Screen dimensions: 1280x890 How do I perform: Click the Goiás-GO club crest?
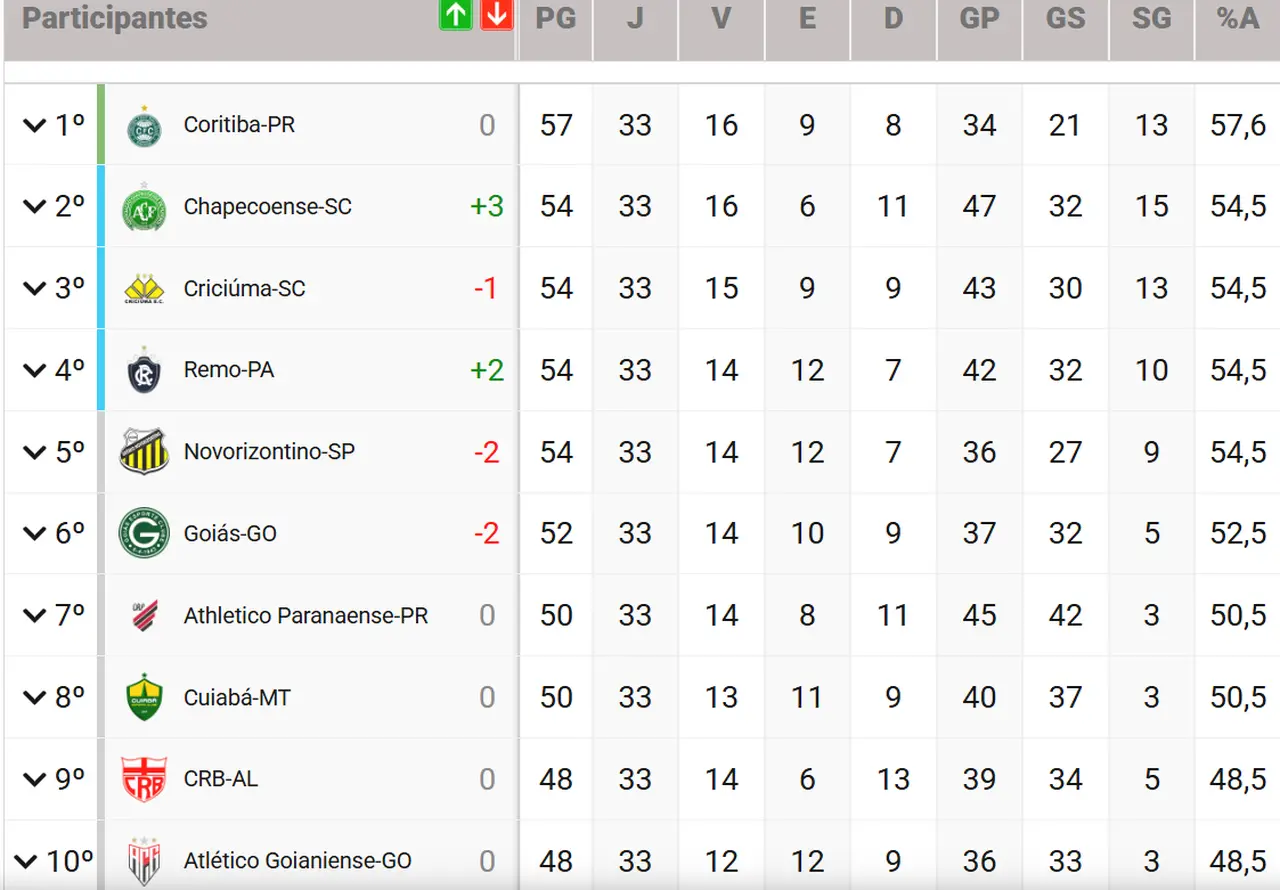pyautogui.click(x=144, y=533)
